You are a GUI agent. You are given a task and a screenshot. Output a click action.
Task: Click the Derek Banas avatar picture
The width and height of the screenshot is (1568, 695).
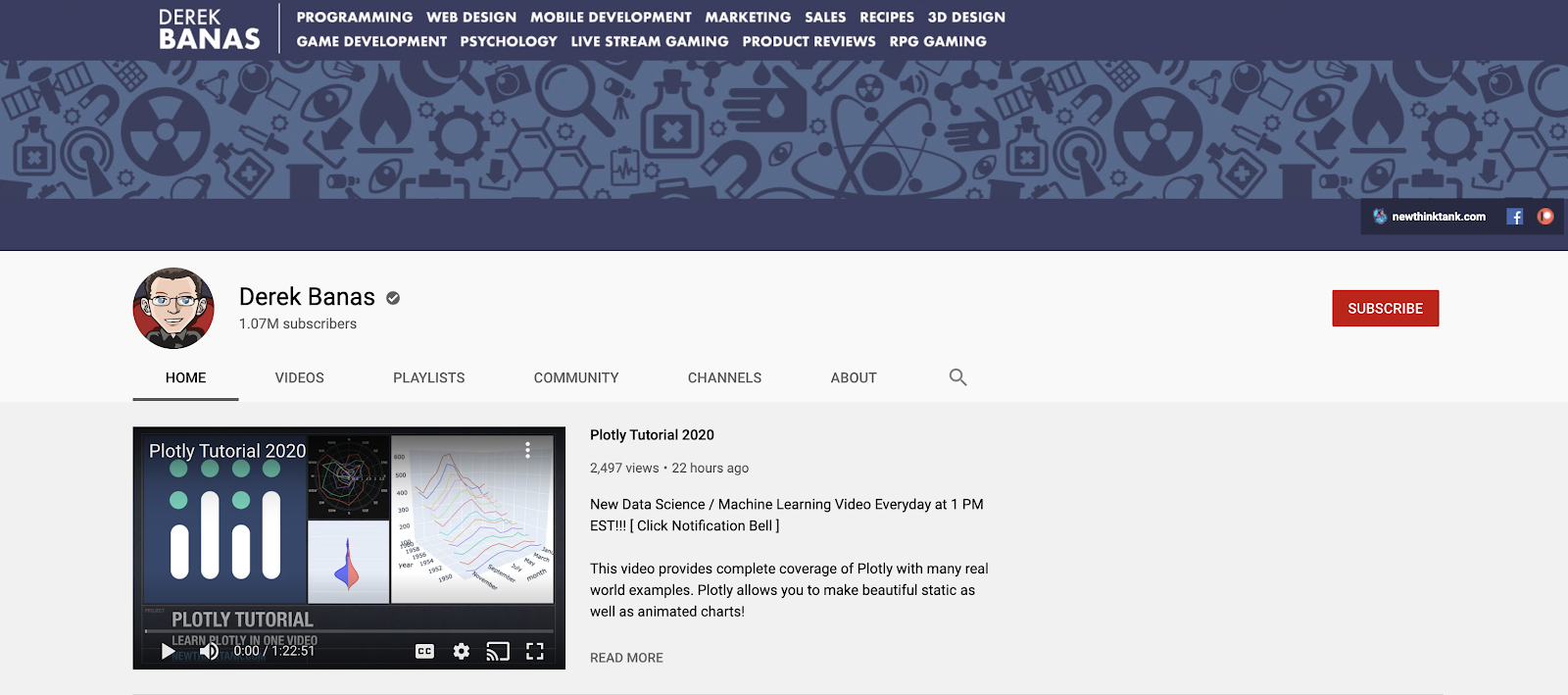[173, 308]
